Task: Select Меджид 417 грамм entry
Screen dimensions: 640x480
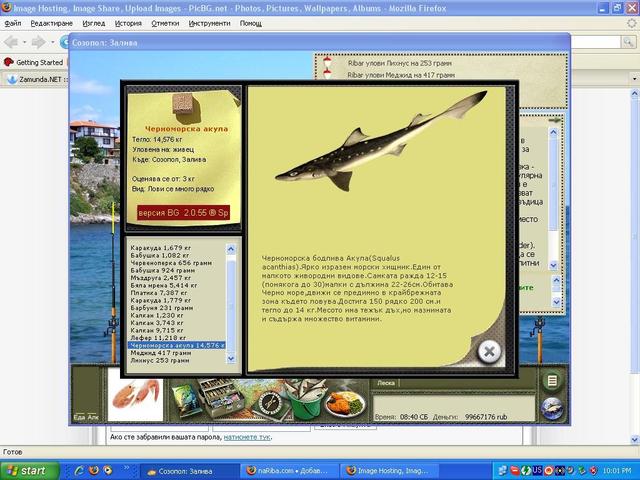Action: coord(161,353)
